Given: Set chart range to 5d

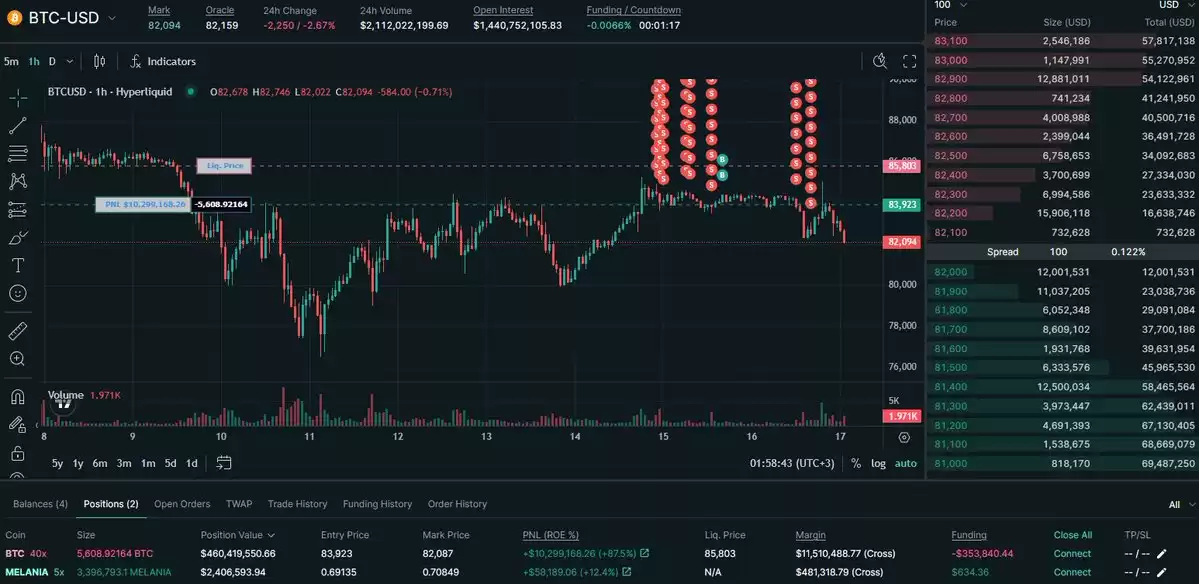Looking at the screenshot, I should (x=171, y=463).
